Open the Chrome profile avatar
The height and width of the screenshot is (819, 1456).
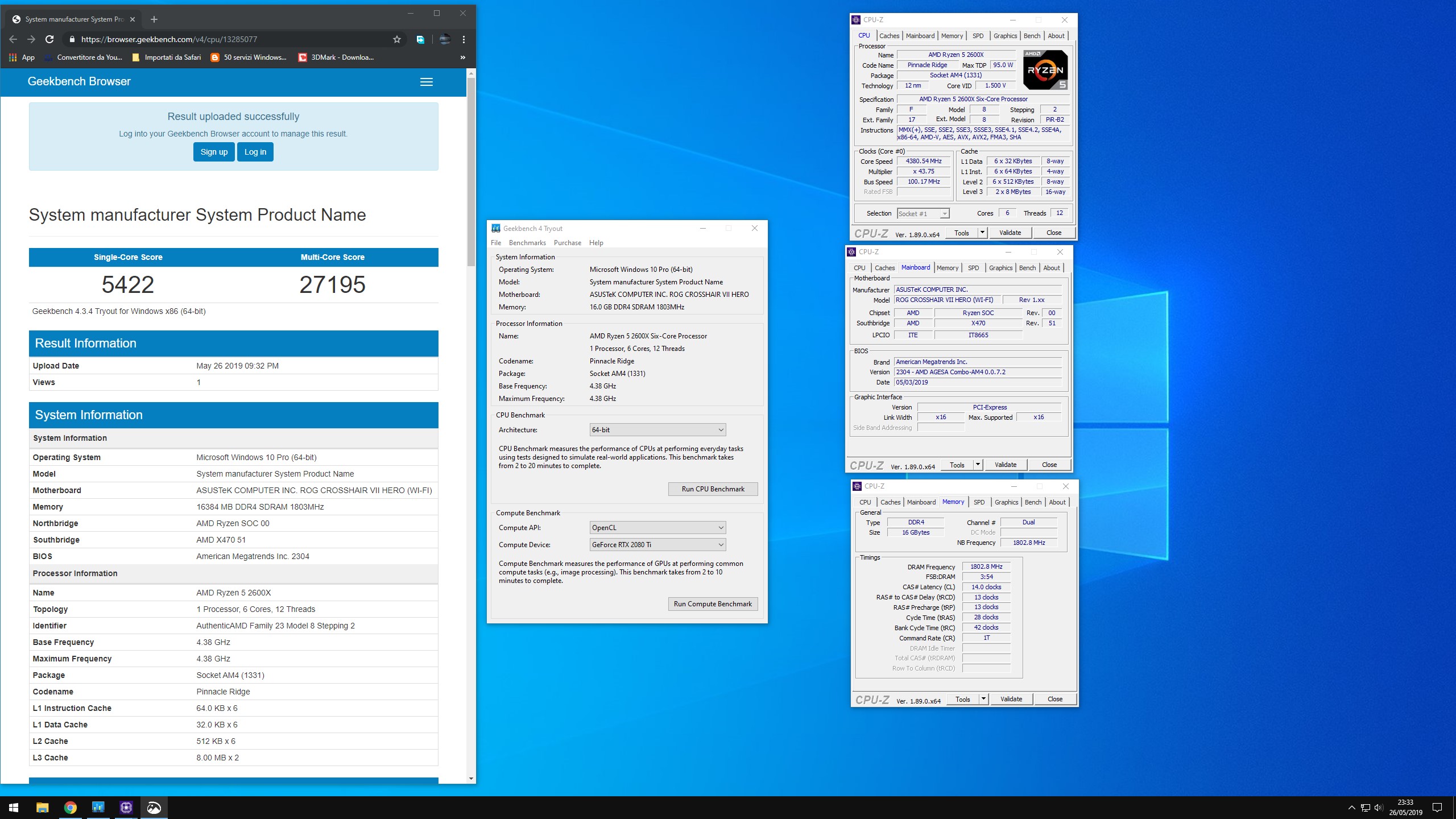point(445,39)
